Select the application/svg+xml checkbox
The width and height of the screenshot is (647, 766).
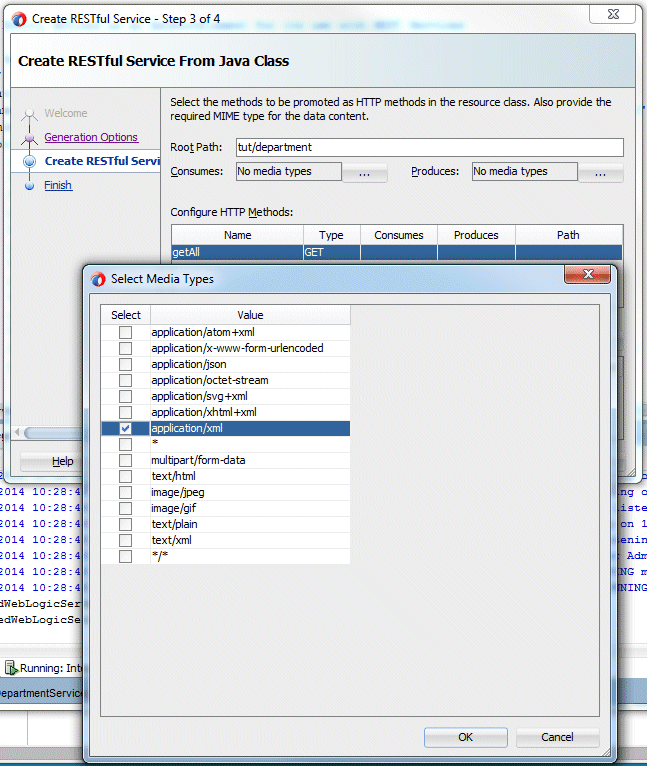(126, 396)
